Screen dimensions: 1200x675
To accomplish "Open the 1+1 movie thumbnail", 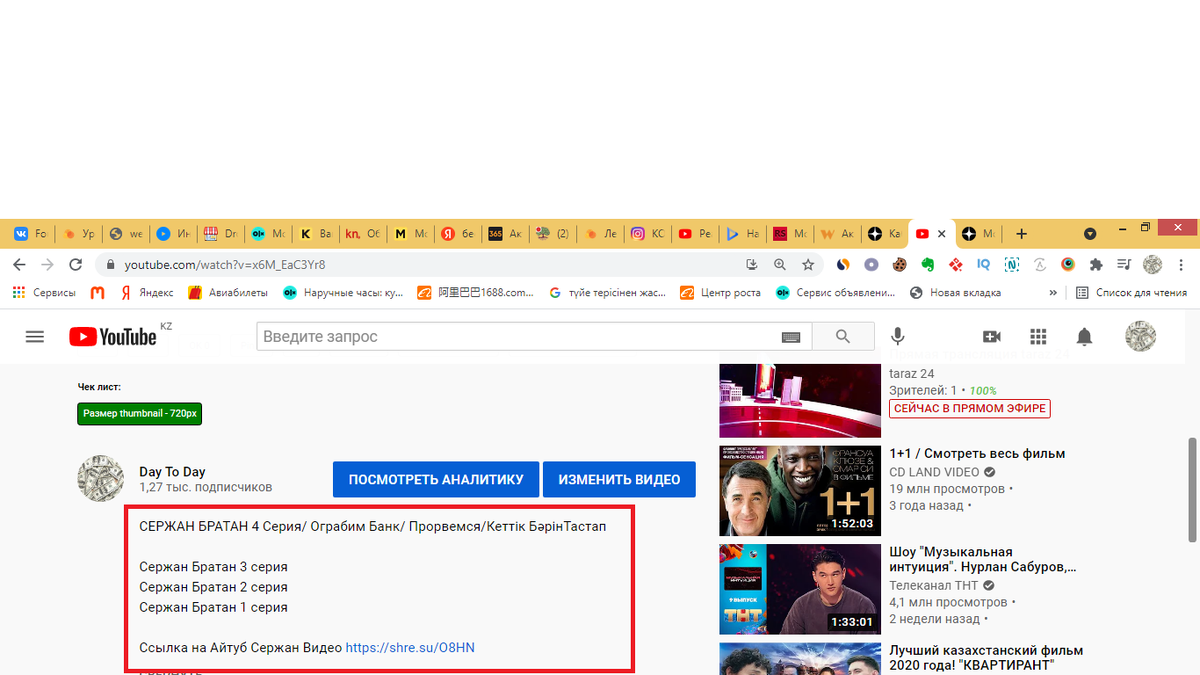I will [799, 491].
